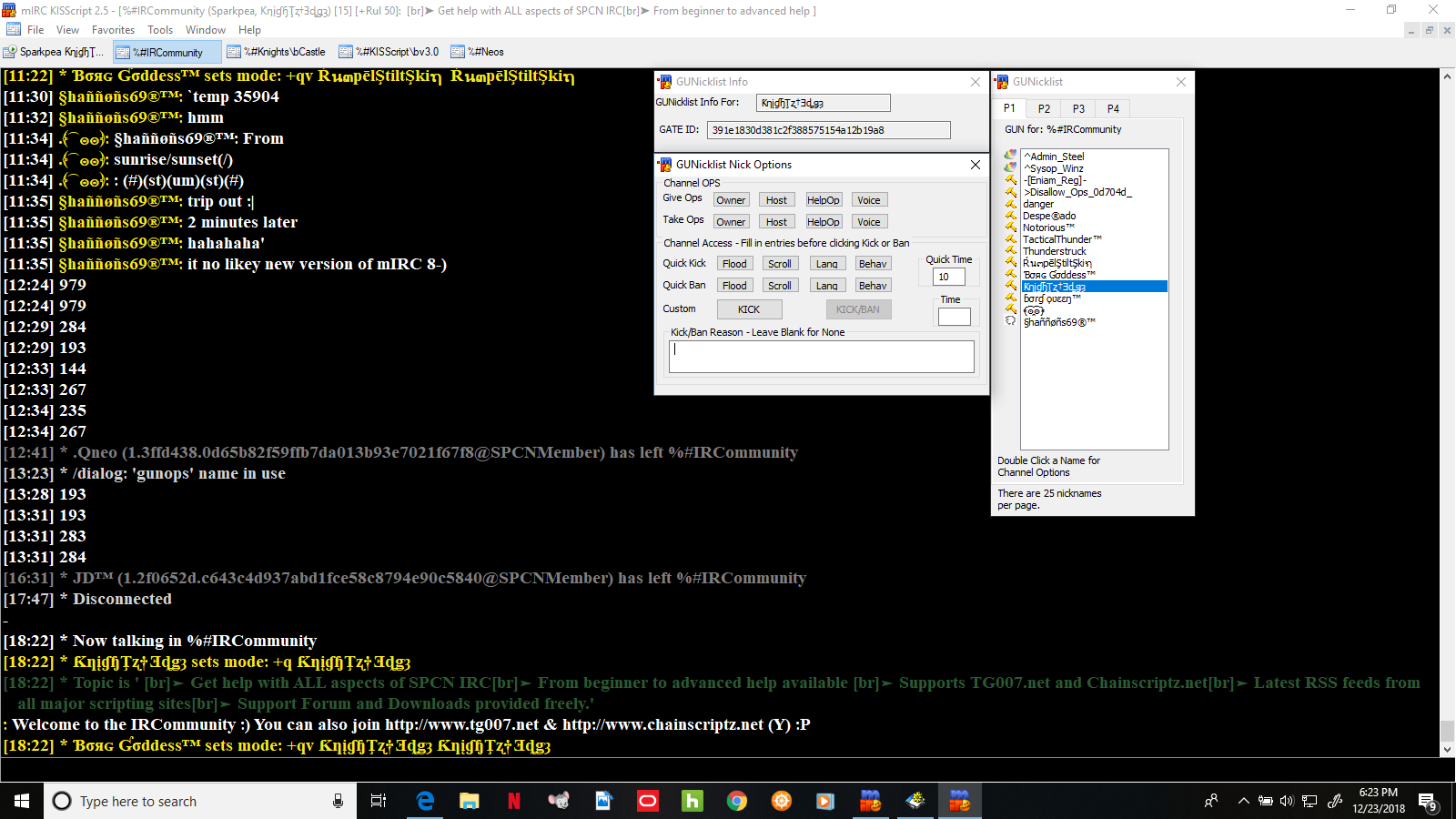Open the red Oracle icon on taskbar
This screenshot has width=1456, height=819.
648,801
